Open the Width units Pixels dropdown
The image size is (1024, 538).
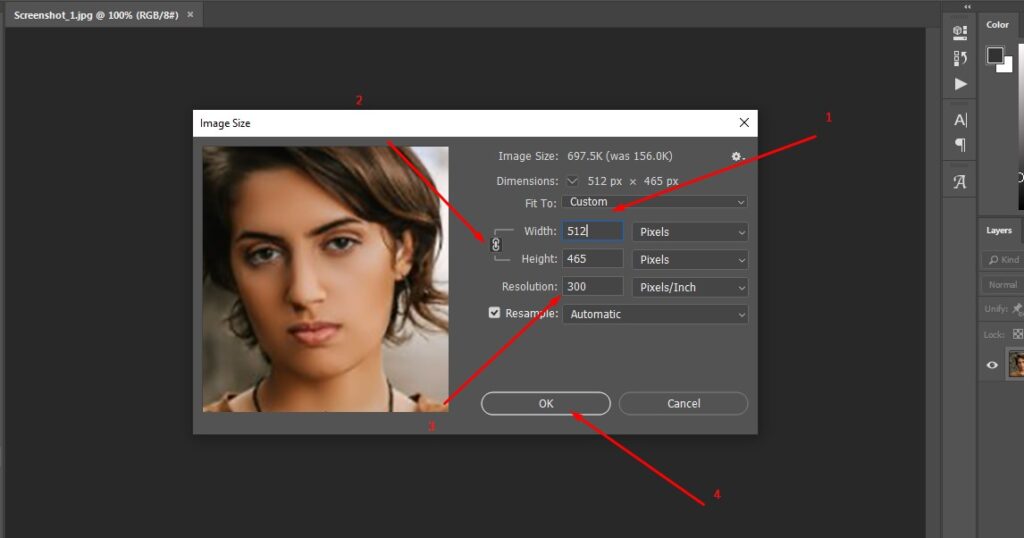click(x=690, y=232)
